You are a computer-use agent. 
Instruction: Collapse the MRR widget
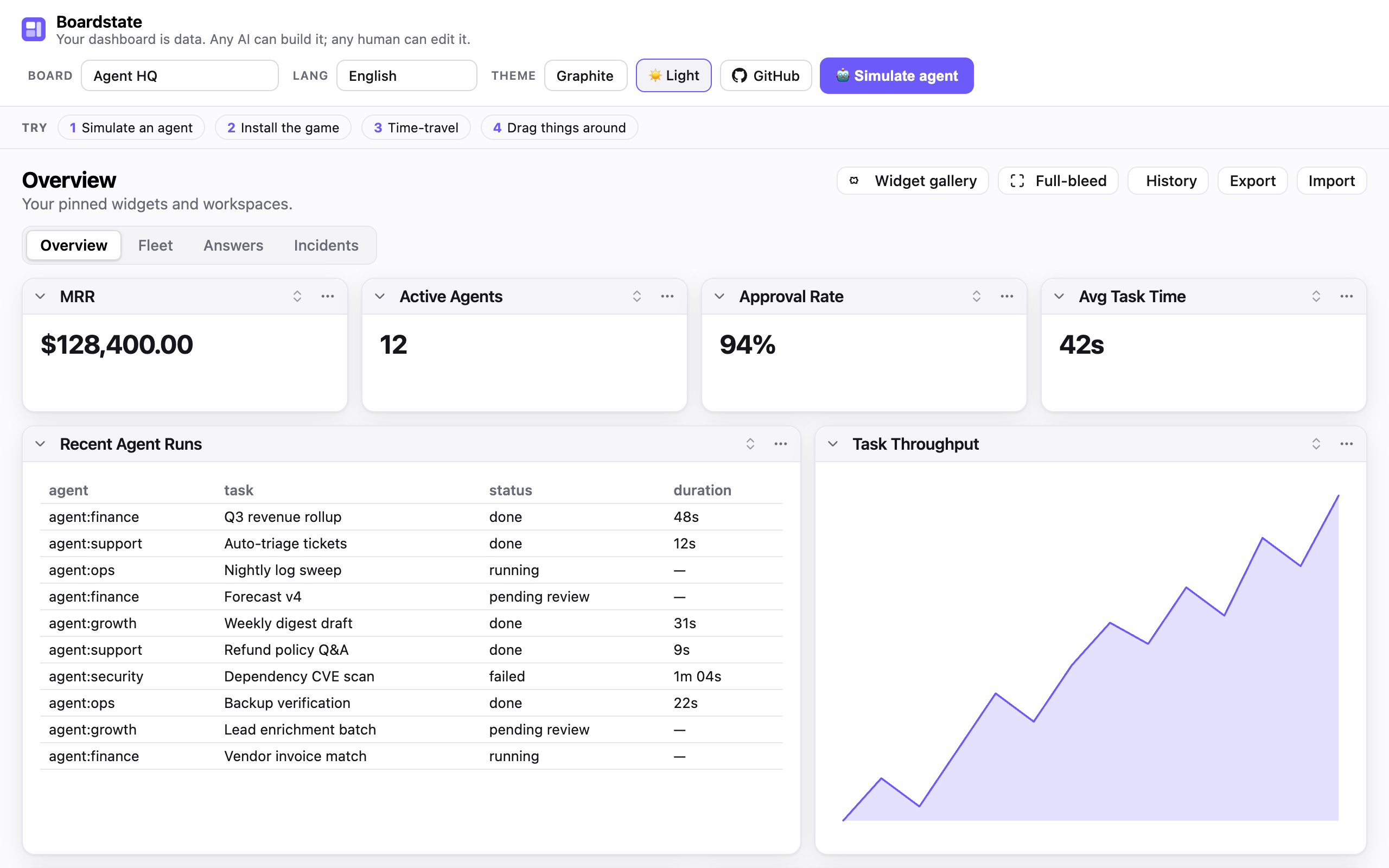click(x=40, y=296)
